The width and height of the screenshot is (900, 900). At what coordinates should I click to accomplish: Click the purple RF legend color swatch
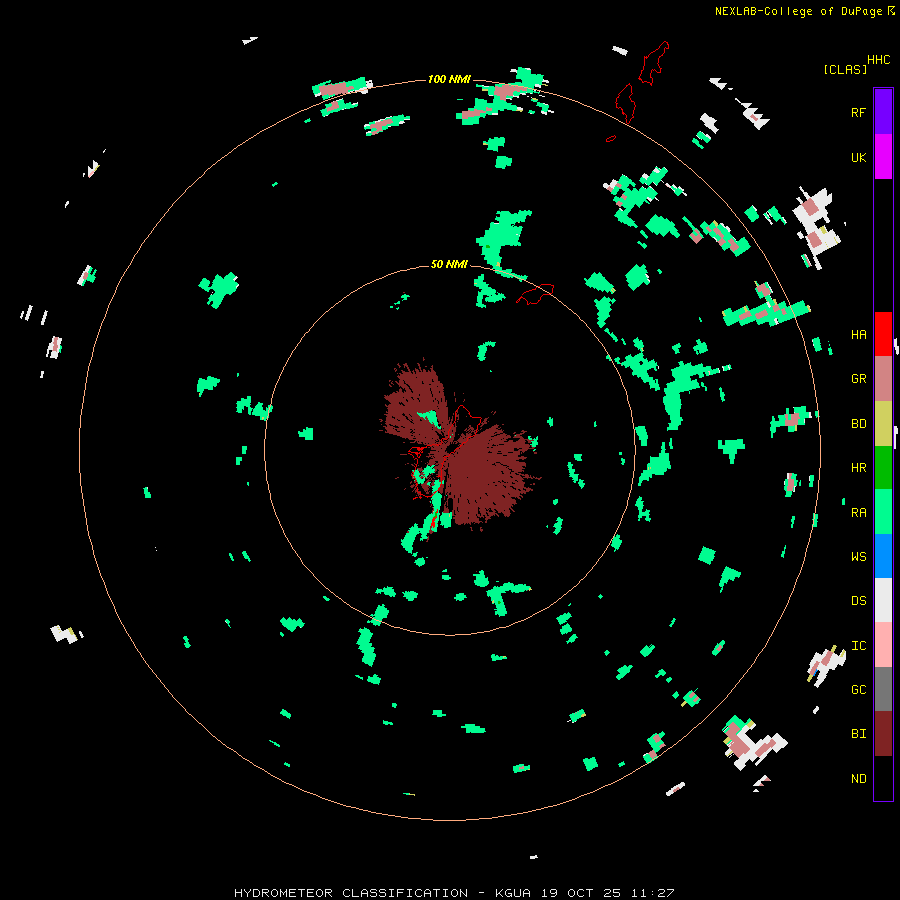point(883,112)
